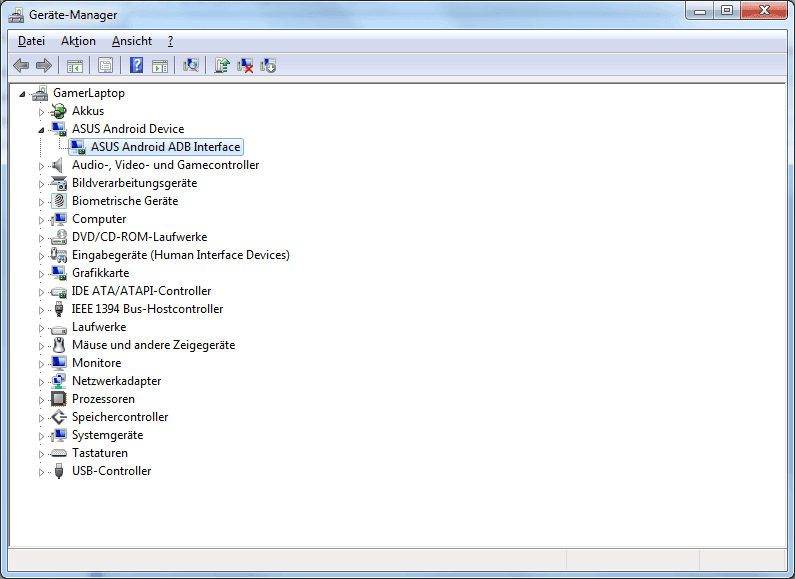Open the Aktion menu

point(78,41)
